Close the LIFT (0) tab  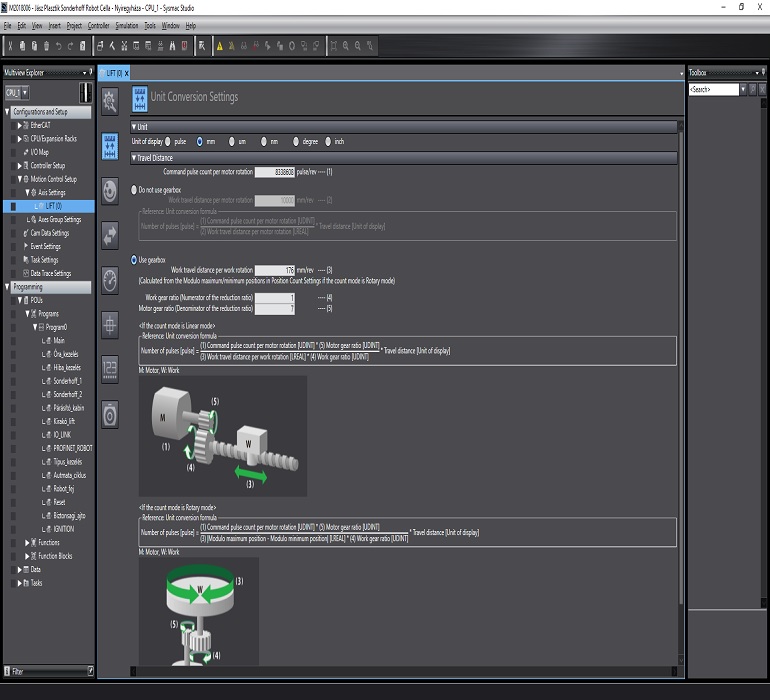pos(126,73)
